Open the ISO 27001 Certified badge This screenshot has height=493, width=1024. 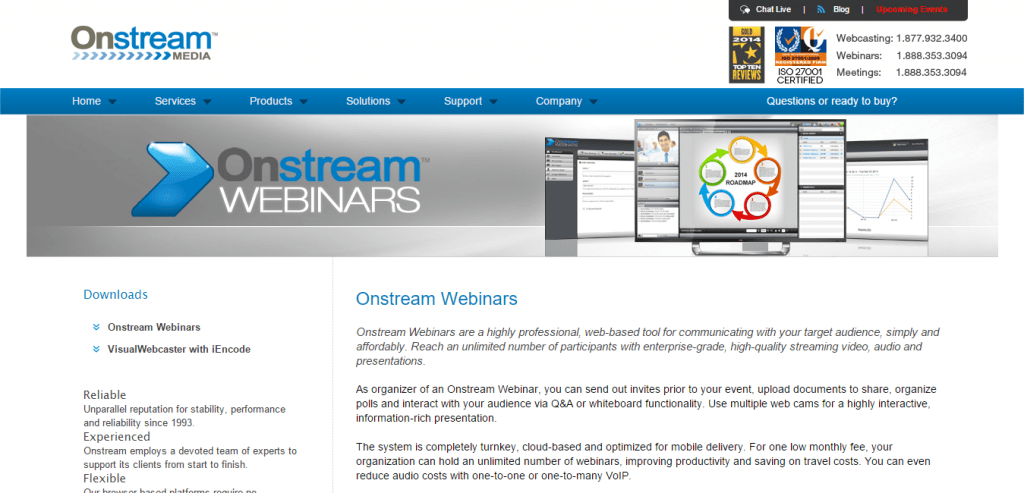(800, 55)
